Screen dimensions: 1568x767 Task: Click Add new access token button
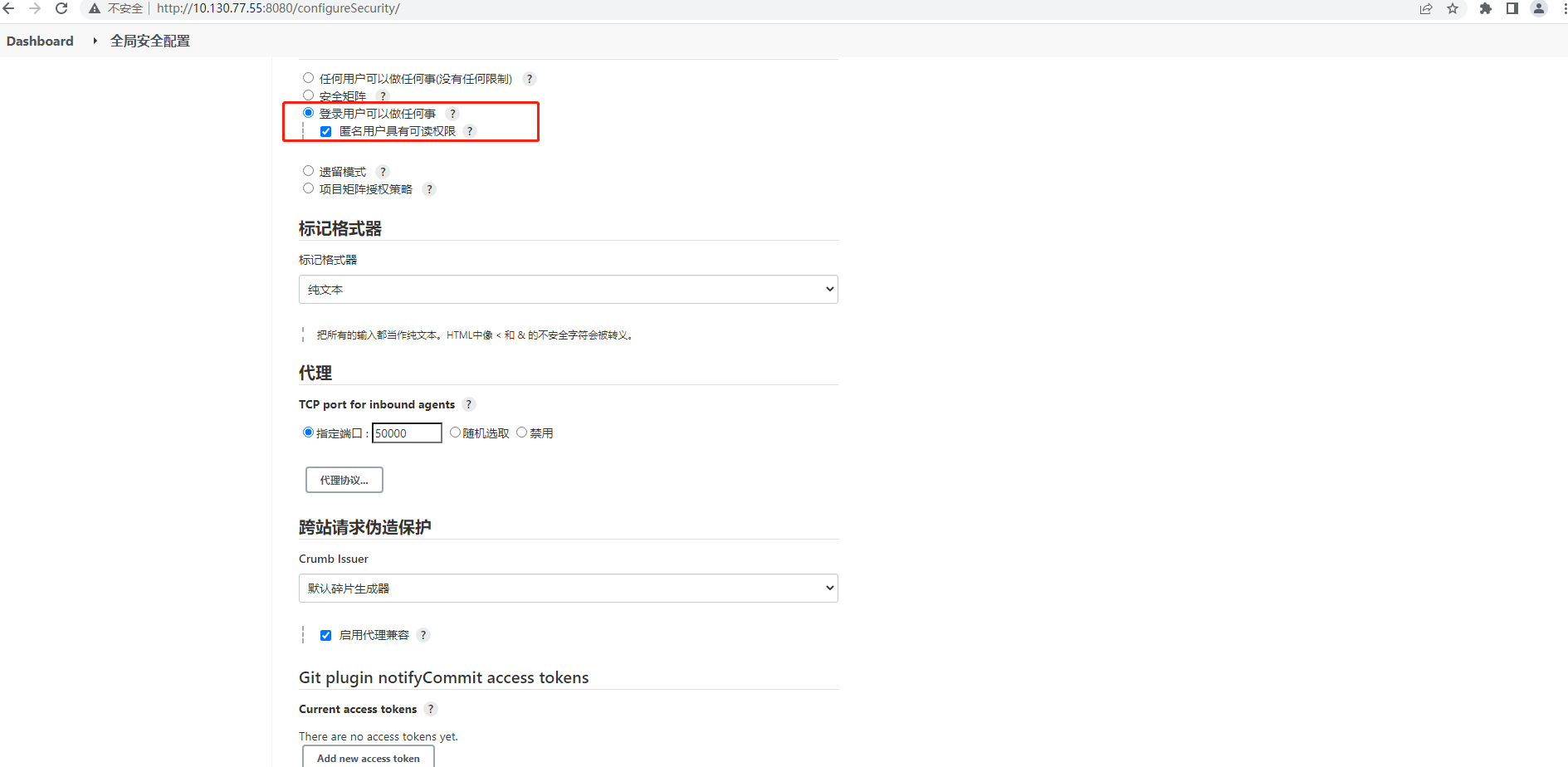369,758
